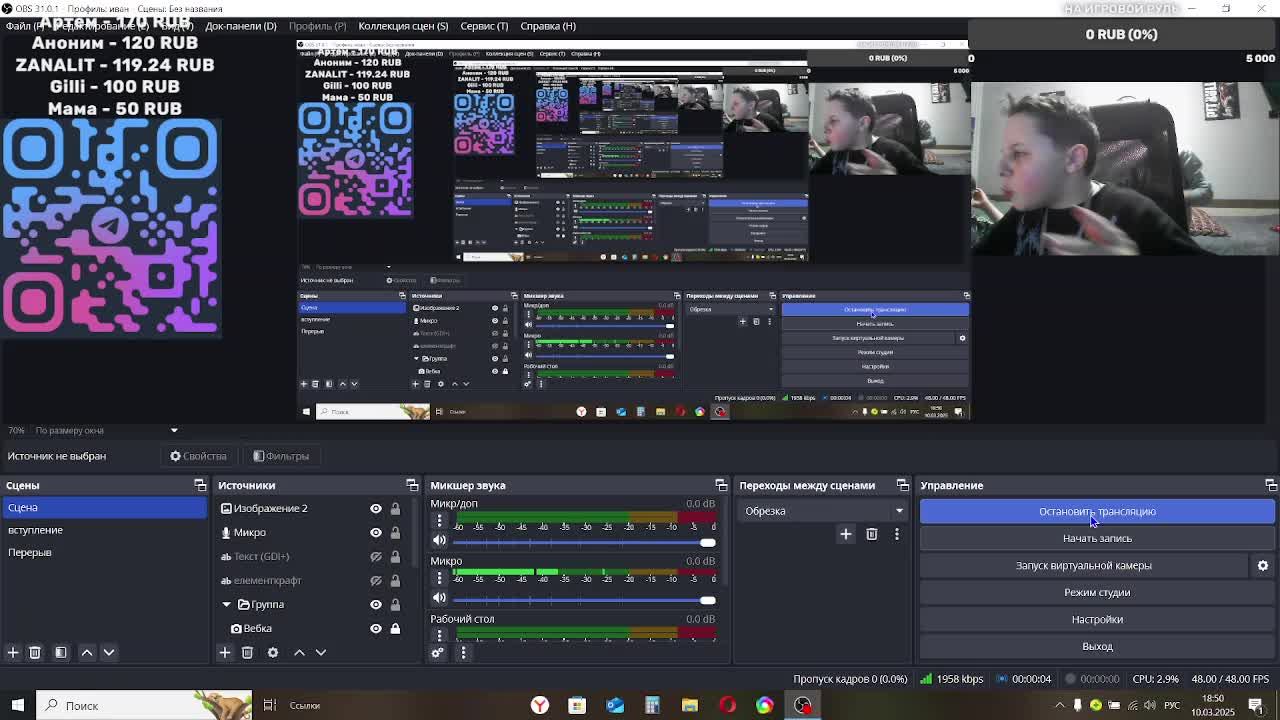Undock the Управление panel

tap(1271, 485)
